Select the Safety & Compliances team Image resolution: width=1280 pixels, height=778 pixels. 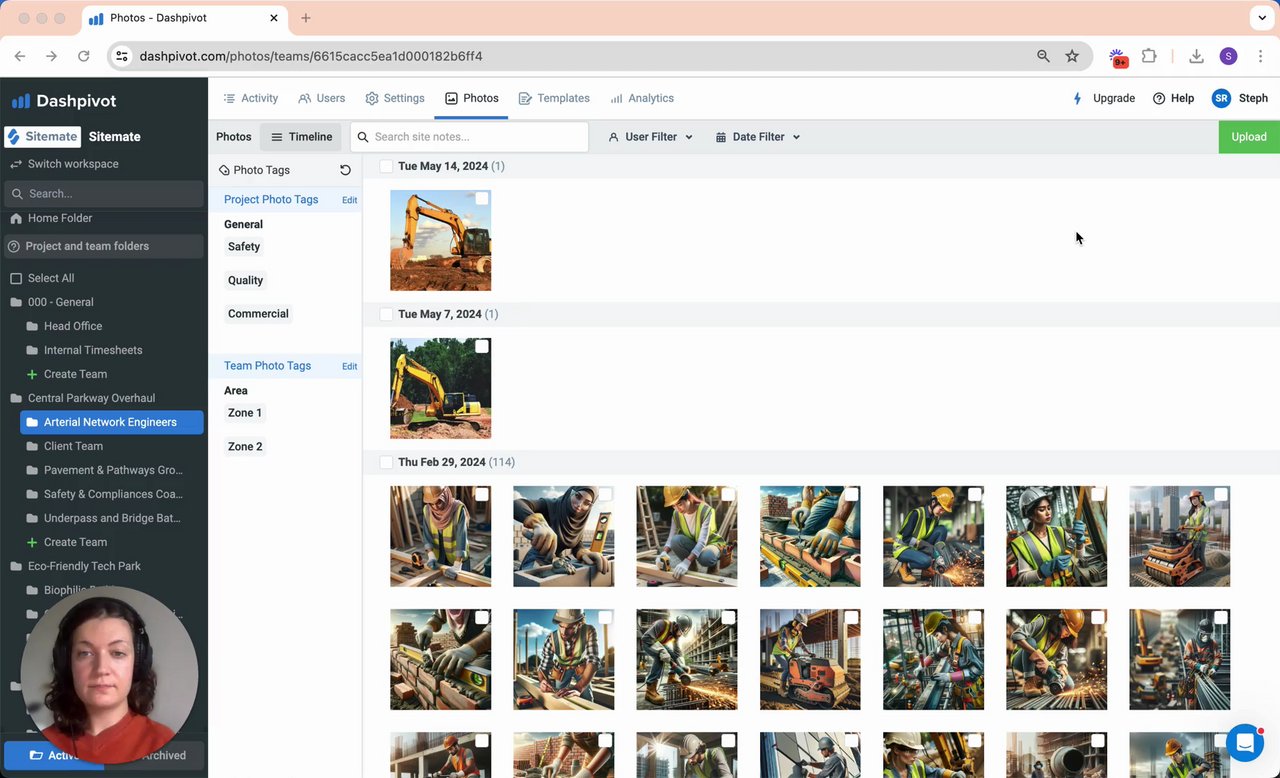coord(113,494)
